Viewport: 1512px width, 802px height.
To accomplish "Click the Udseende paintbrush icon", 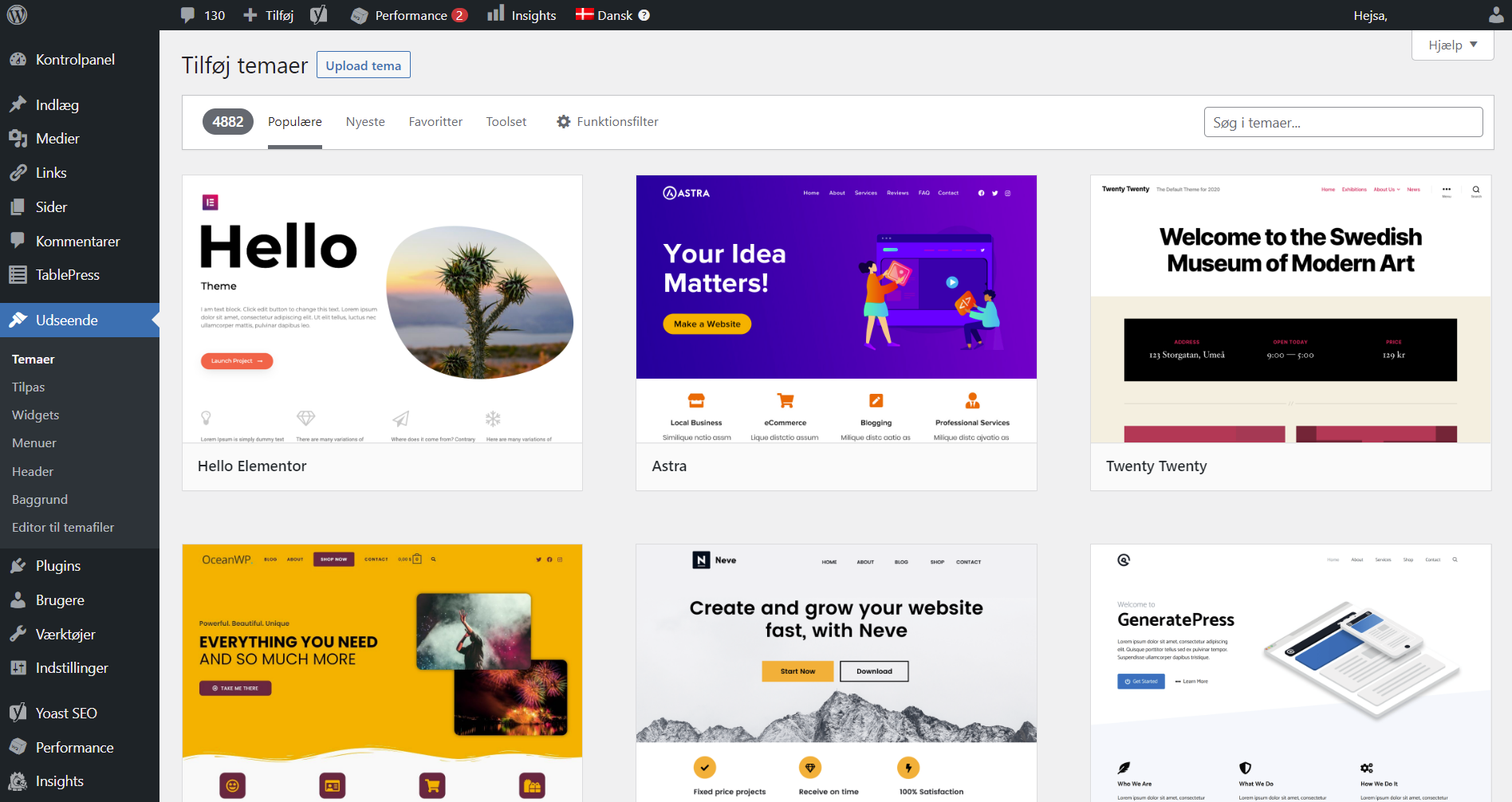I will (18, 320).
